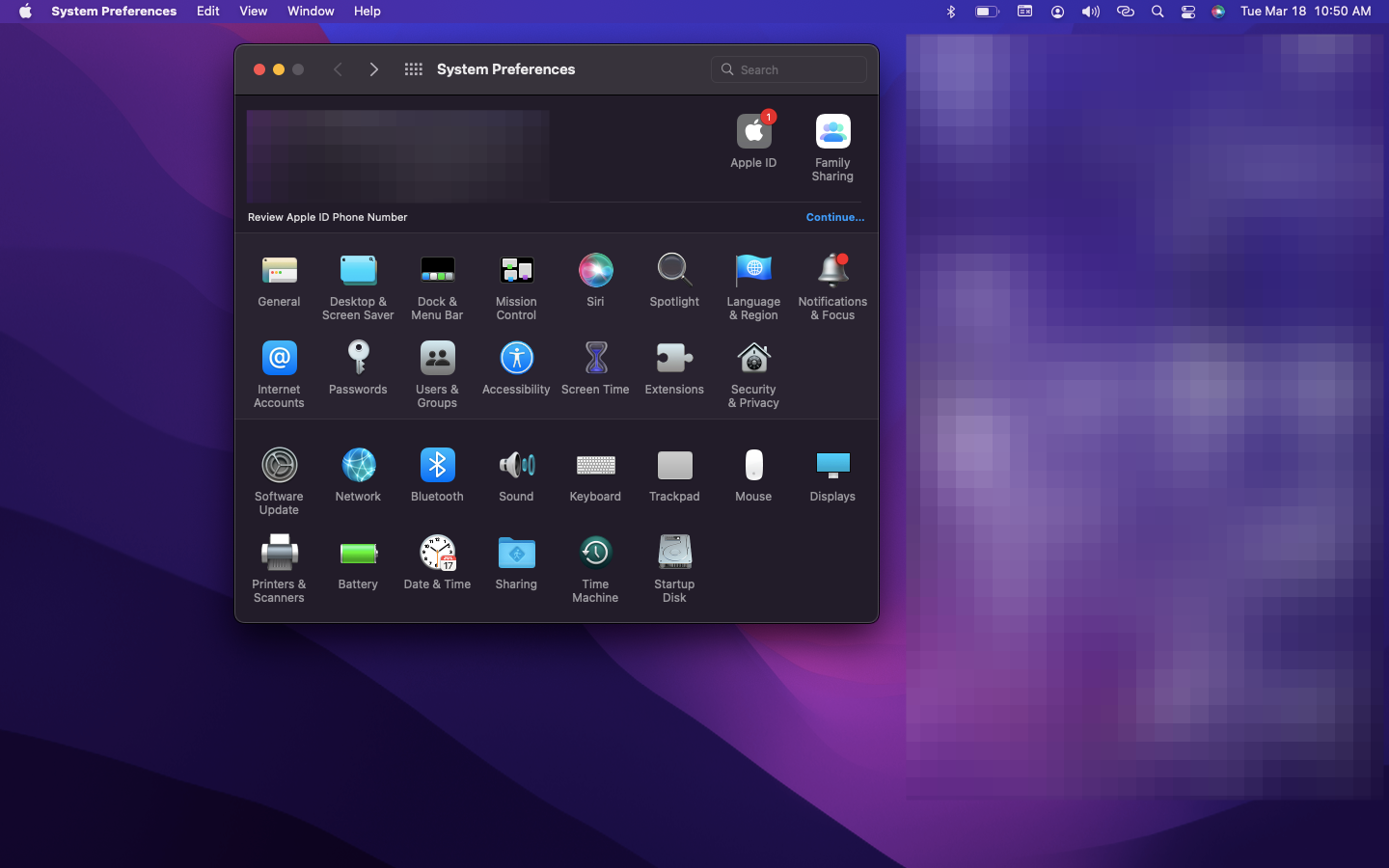
Task: Go forward with the right chevron button
Action: tap(374, 69)
